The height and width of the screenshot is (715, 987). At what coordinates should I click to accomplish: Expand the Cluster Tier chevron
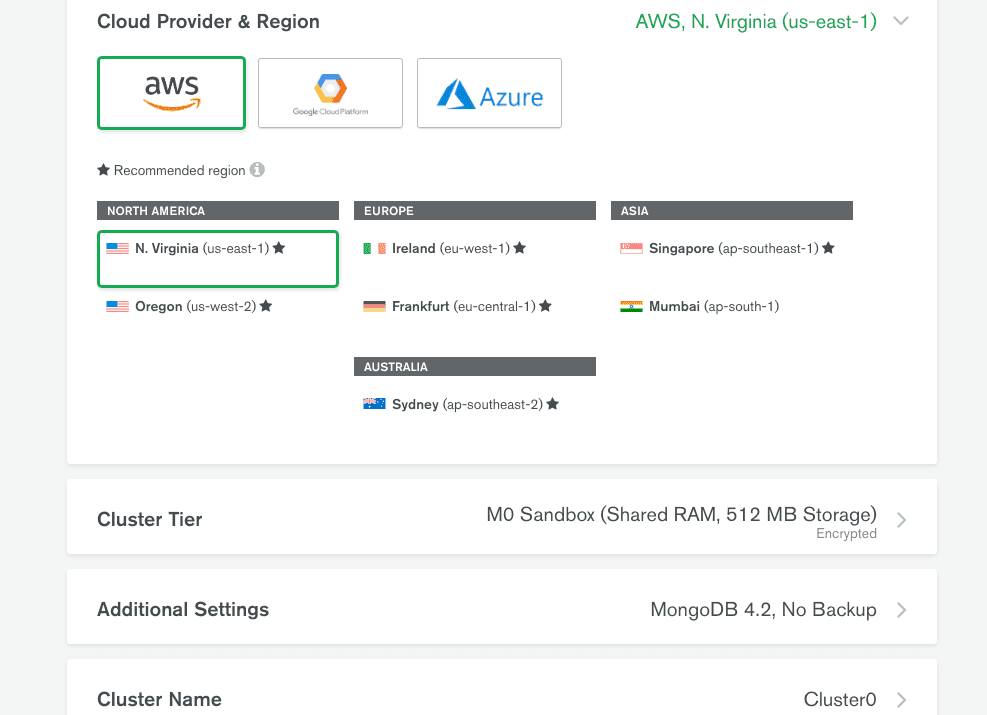901,520
